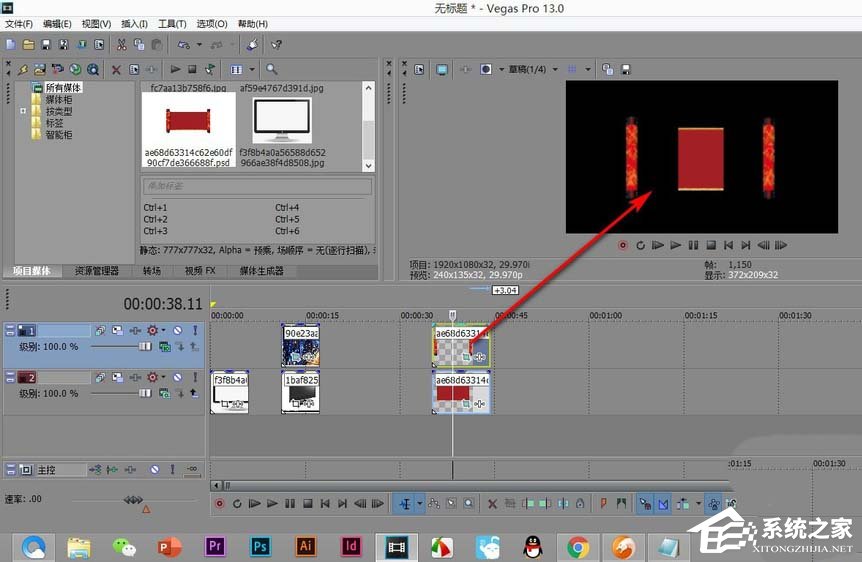Click the Import Media icon in project media toolbar
This screenshot has height=562, width=862.
tap(39, 70)
